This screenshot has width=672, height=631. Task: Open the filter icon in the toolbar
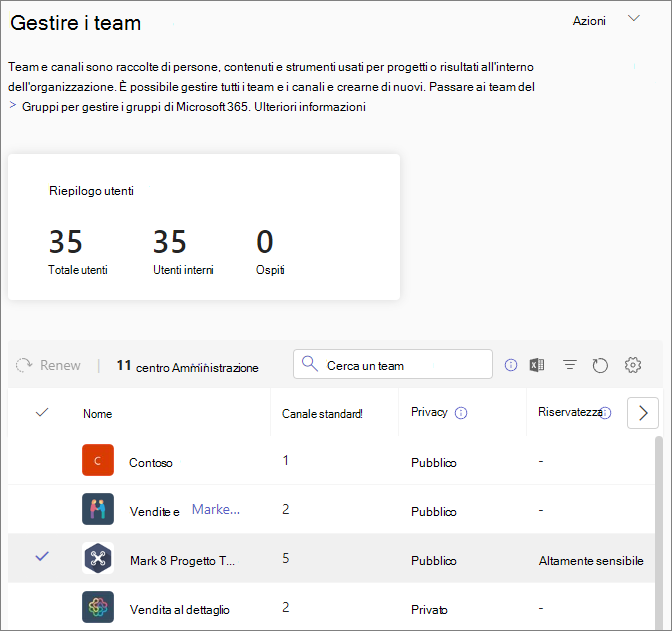570,365
